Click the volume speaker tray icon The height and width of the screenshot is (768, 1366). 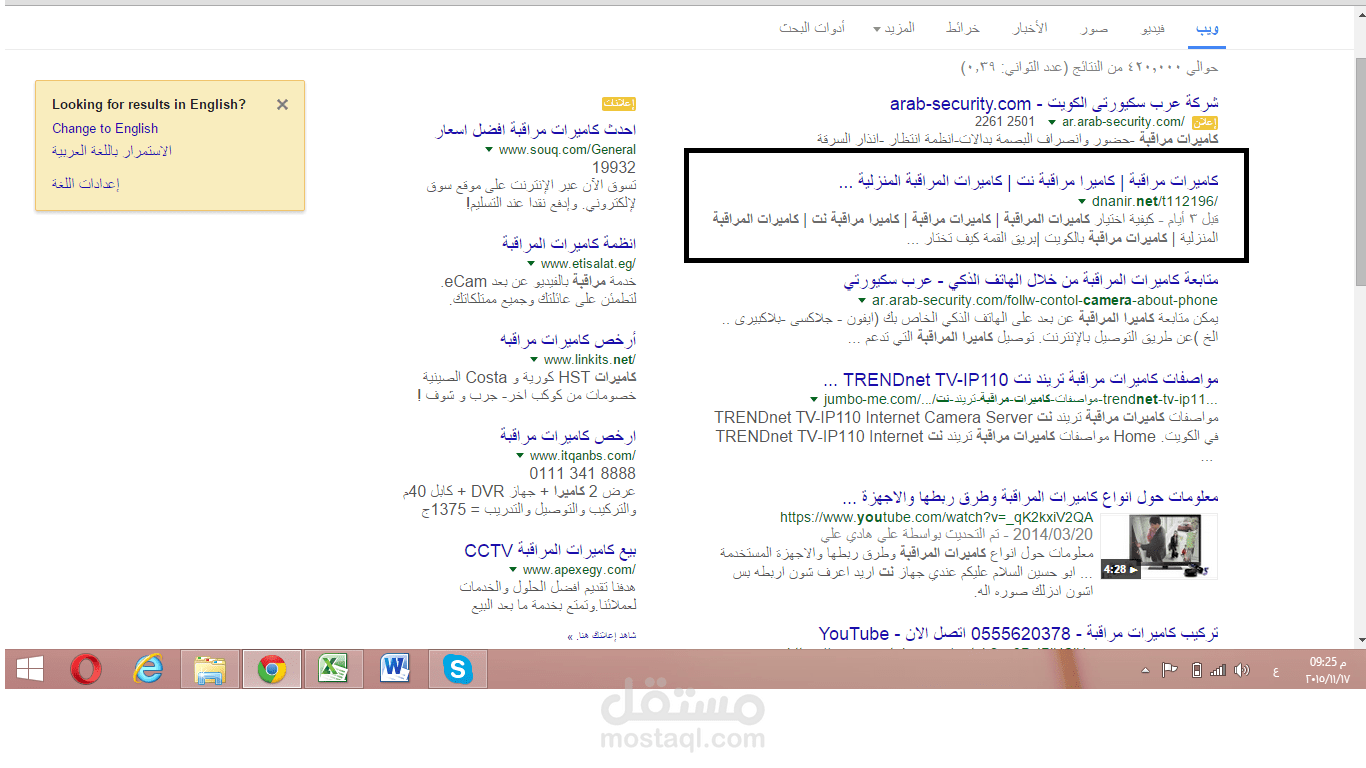(1242, 670)
